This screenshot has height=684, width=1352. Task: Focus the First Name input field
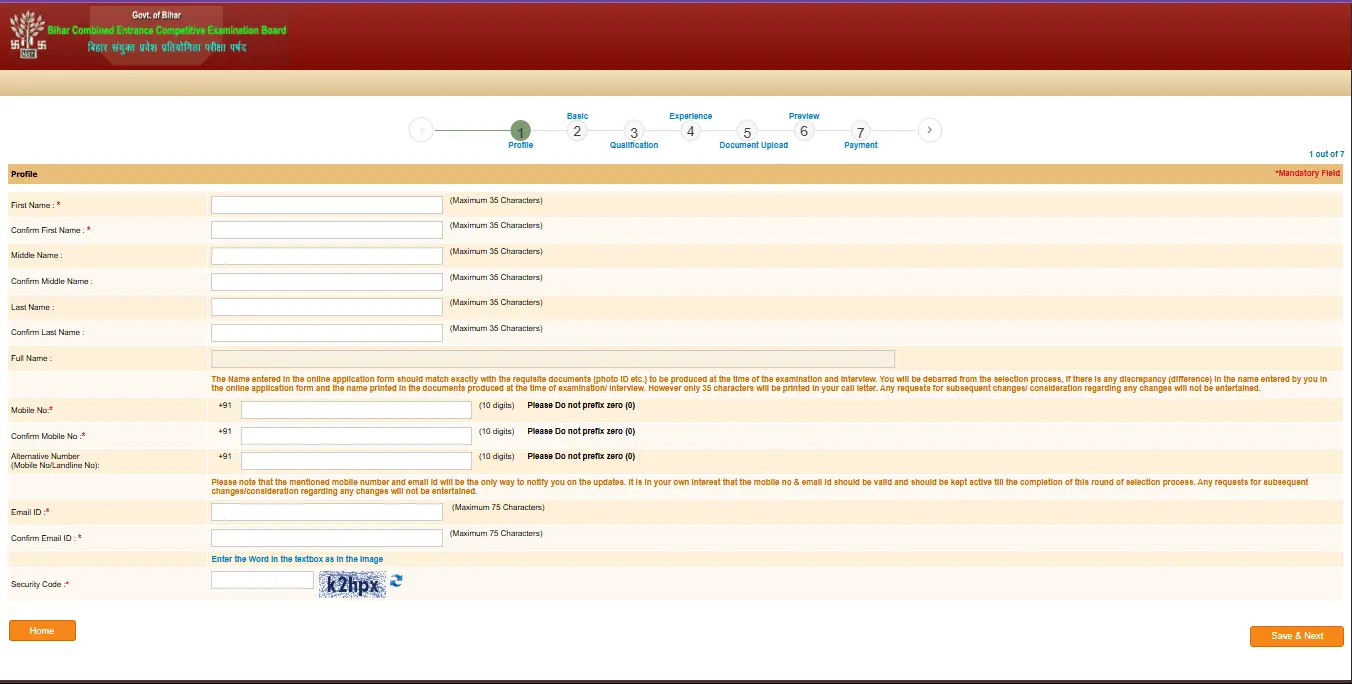327,205
